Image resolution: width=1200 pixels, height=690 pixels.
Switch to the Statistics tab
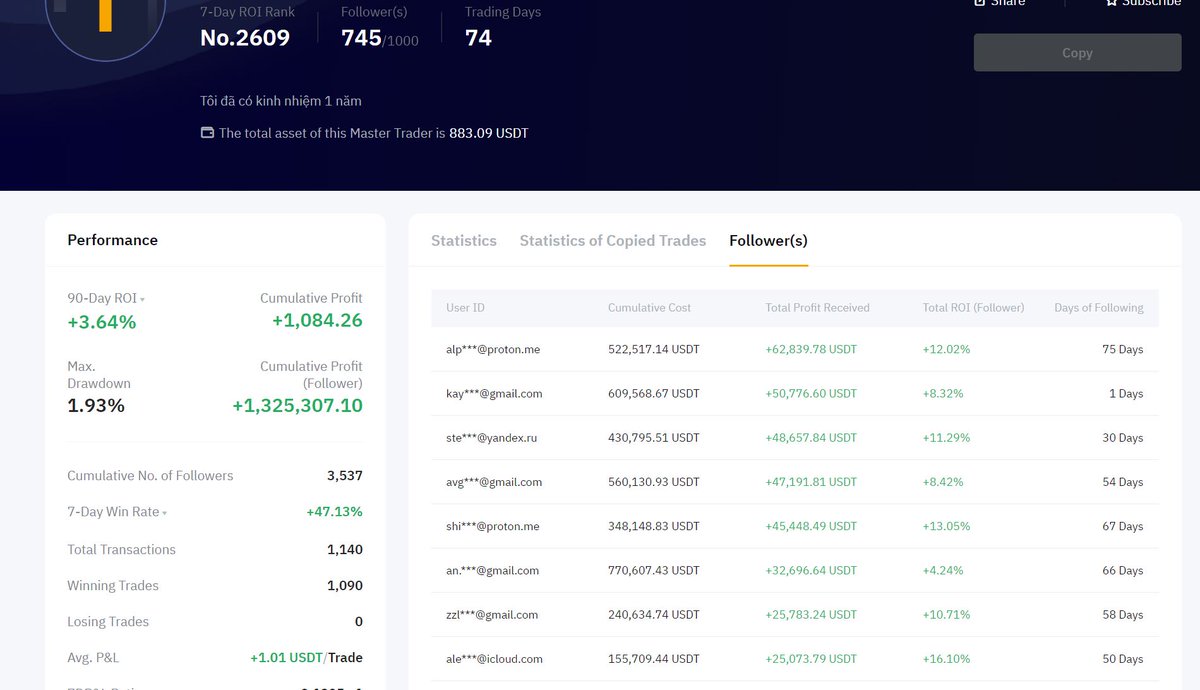click(463, 240)
